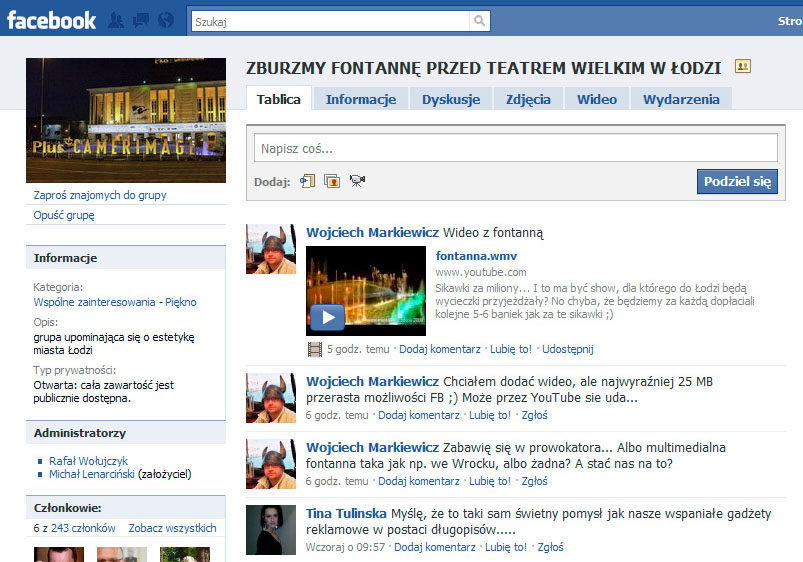Click Dodaj komentarz on the video post
Image resolution: width=803 pixels, height=562 pixels.
(440, 349)
